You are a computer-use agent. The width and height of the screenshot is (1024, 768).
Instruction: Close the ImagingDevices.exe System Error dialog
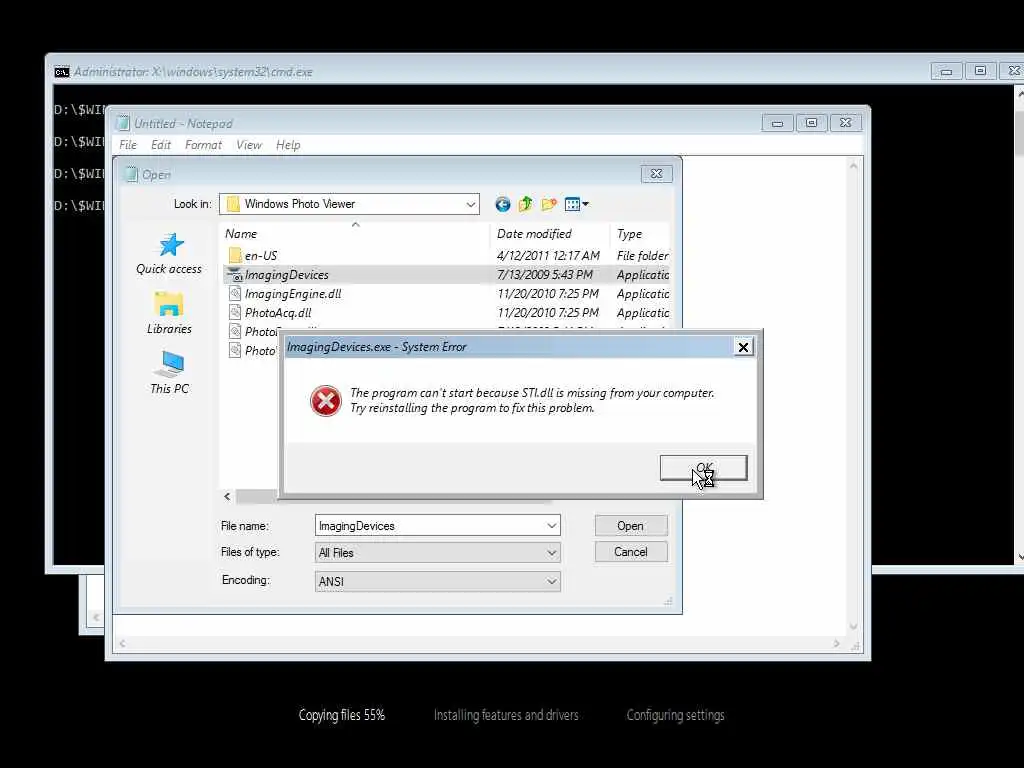743,347
